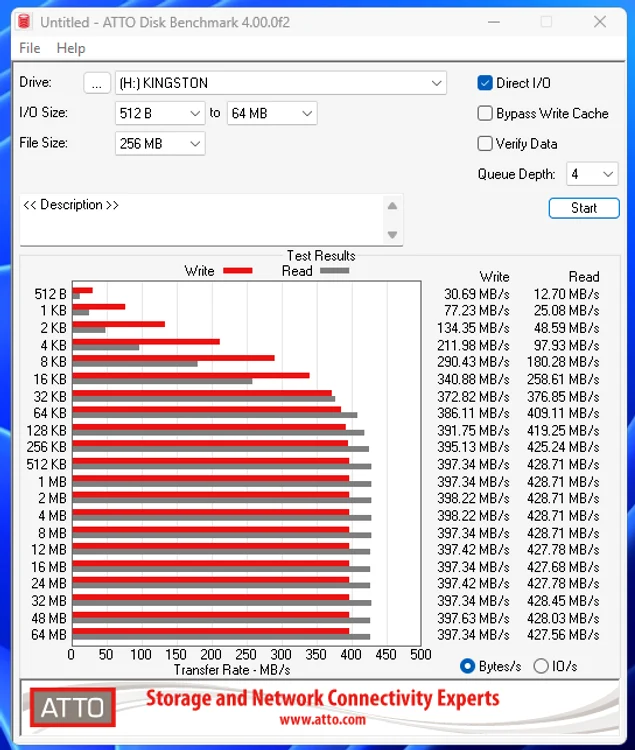Image resolution: width=635 pixels, height=750 pixels.
Task: Click the gray Read legend swatch
Action: point(334,271)
